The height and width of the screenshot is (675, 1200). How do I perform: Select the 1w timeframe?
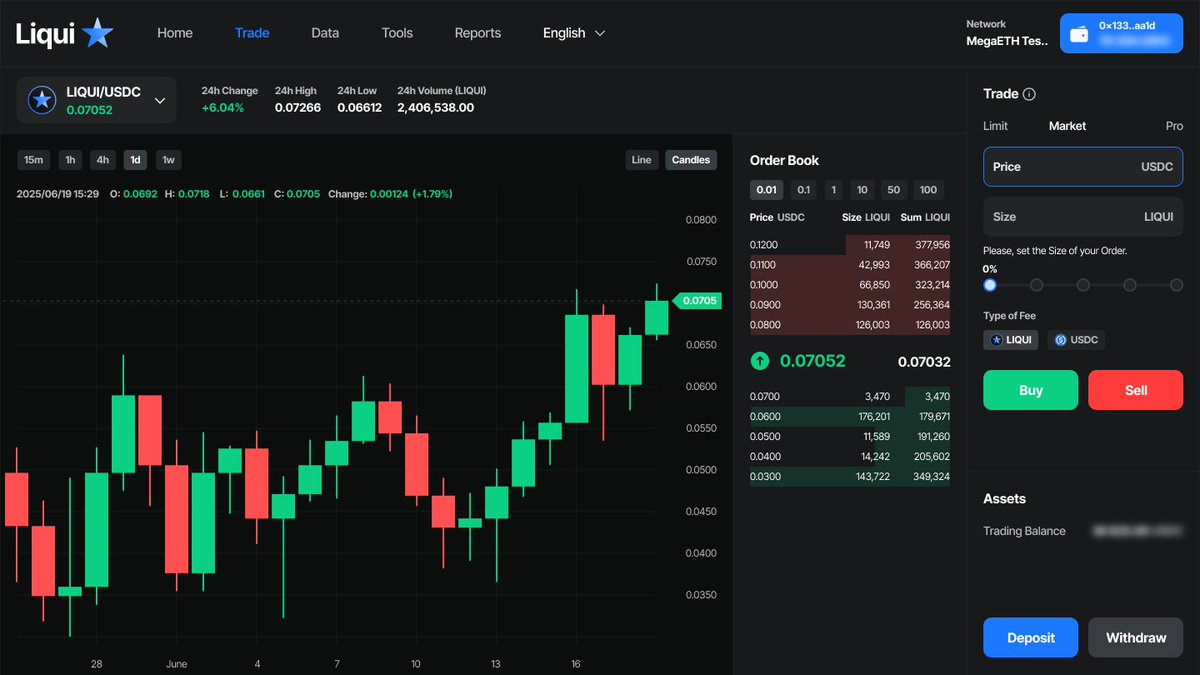click(166, 159)
